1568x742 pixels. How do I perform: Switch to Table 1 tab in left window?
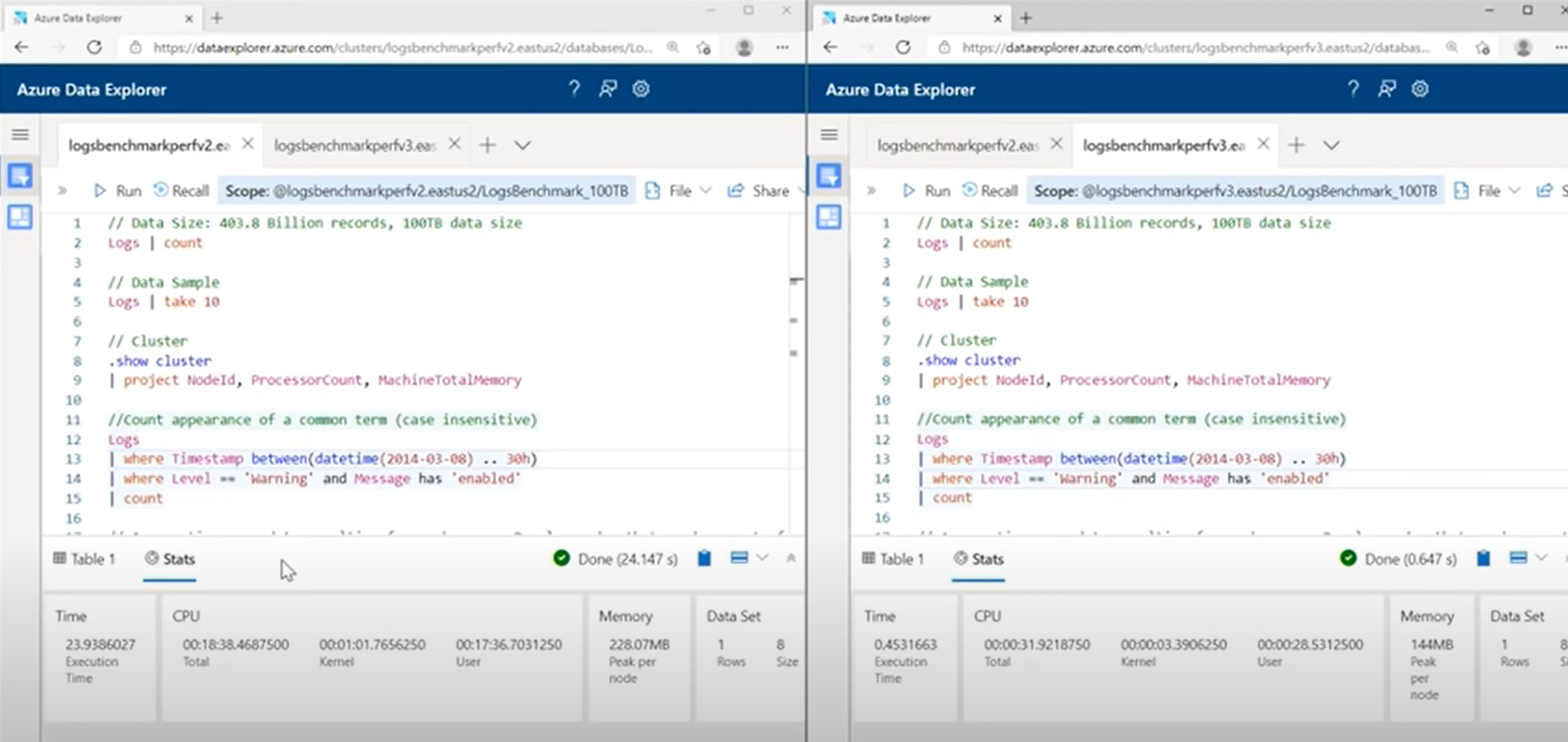point(85,559)
